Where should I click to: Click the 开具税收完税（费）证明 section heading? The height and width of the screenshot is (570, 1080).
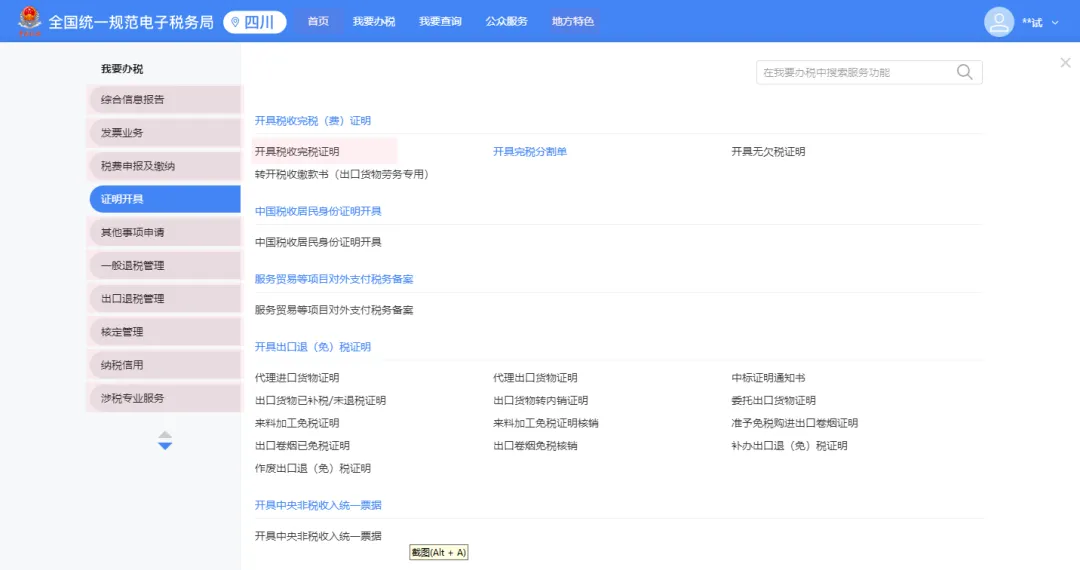click(313, 120)
